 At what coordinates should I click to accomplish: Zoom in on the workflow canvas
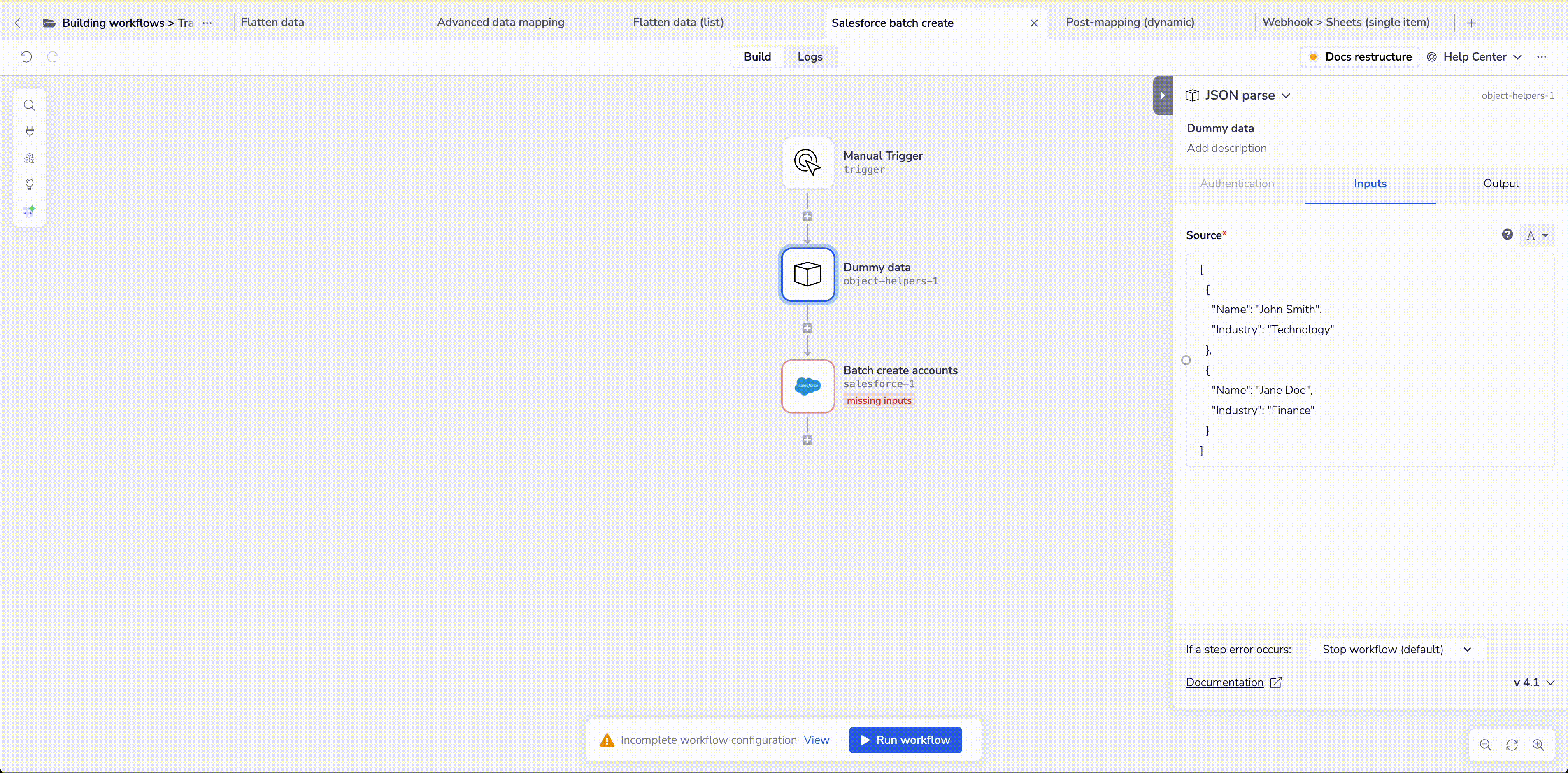point(1539,745)
